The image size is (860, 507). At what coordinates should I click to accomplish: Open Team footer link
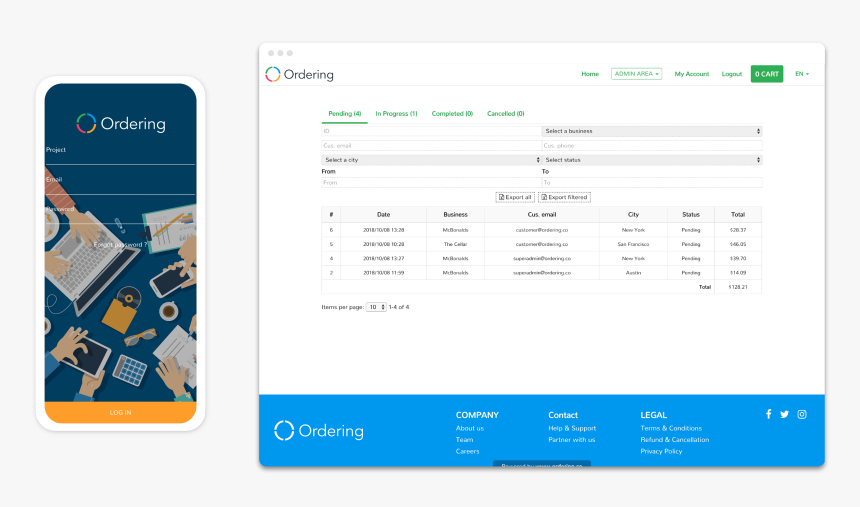[x=464, y=440]
